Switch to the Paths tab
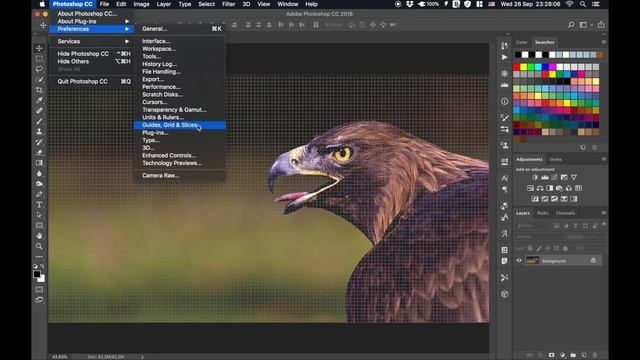640x360 pixels. click(542, 213)
